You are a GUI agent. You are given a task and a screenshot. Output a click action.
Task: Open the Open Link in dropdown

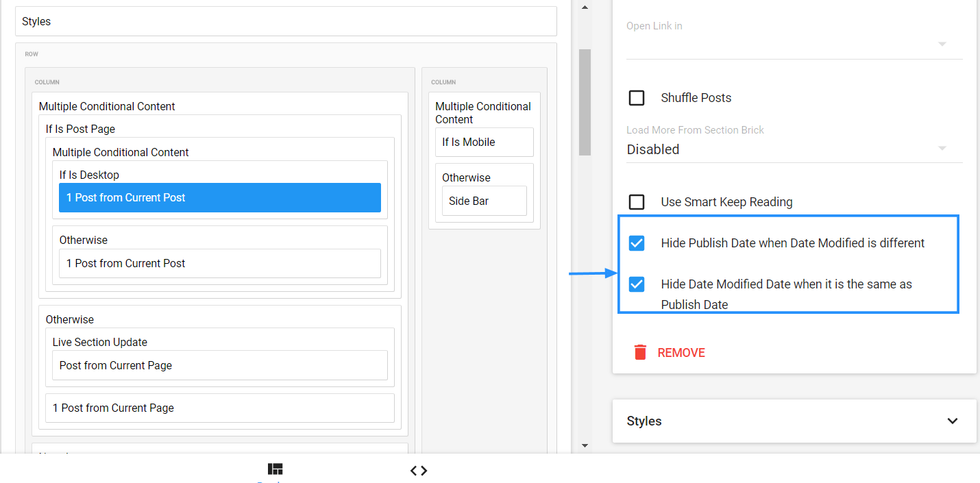(786, 44)
